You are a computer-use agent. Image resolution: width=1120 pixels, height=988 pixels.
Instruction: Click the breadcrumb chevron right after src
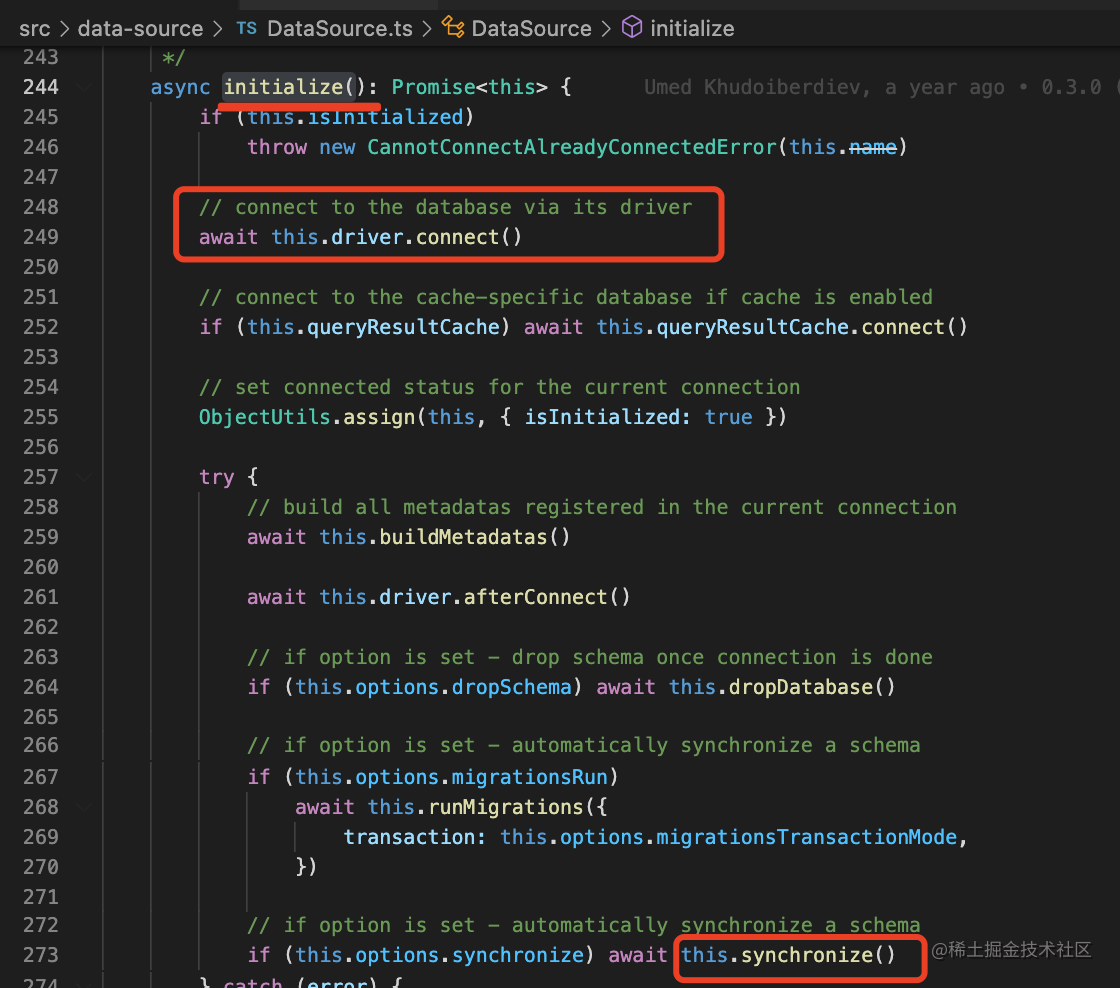click(64, 28)
